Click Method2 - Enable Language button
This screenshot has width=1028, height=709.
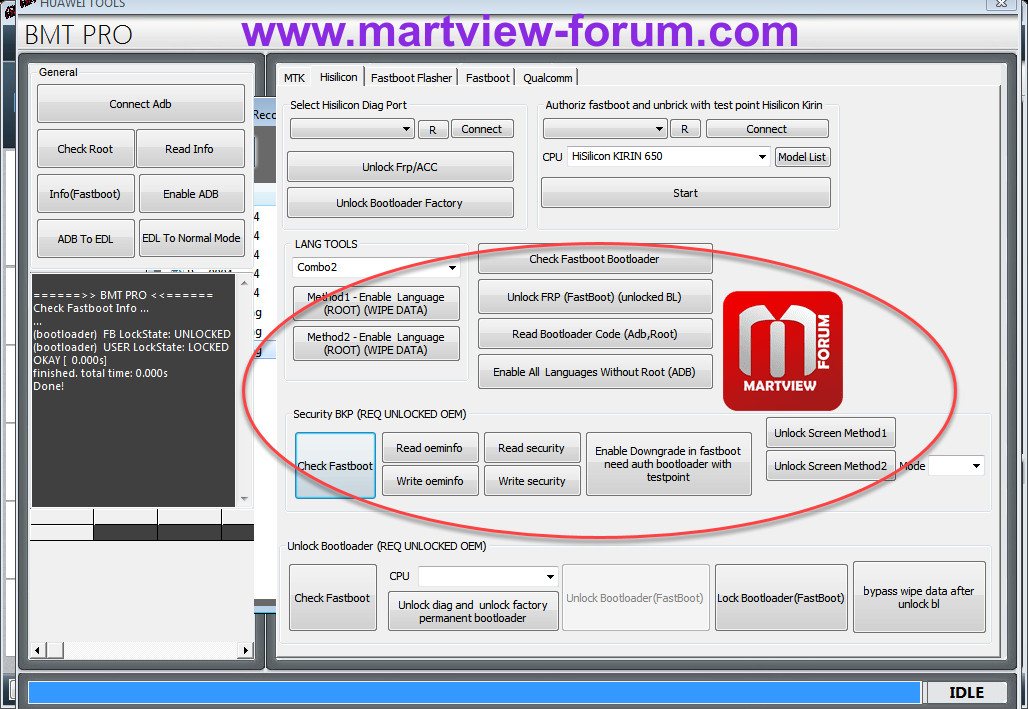pyautogui.click(x=376, y=343)
